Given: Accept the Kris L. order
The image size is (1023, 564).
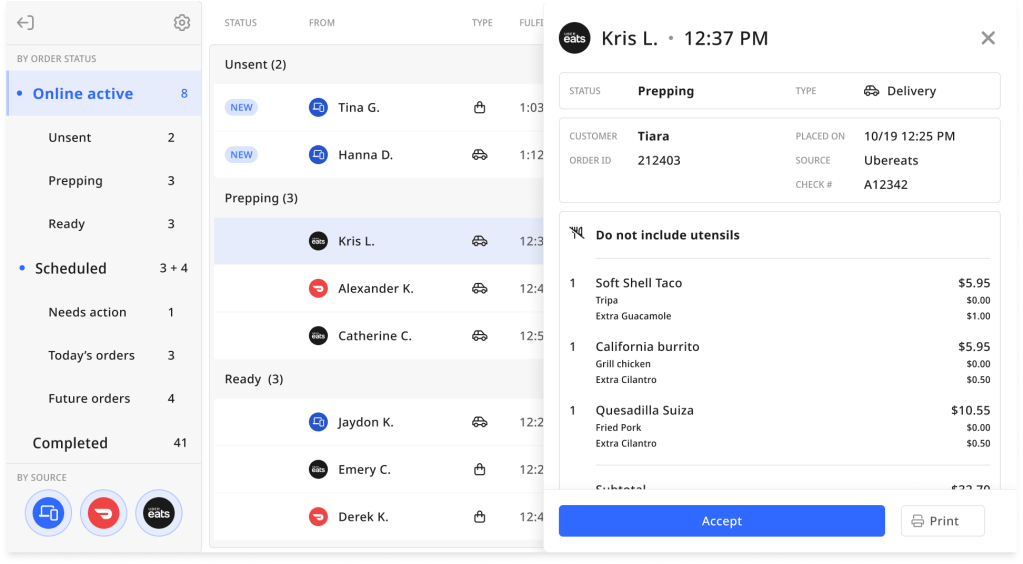Looking at the screenshot, I should point(721,521).
